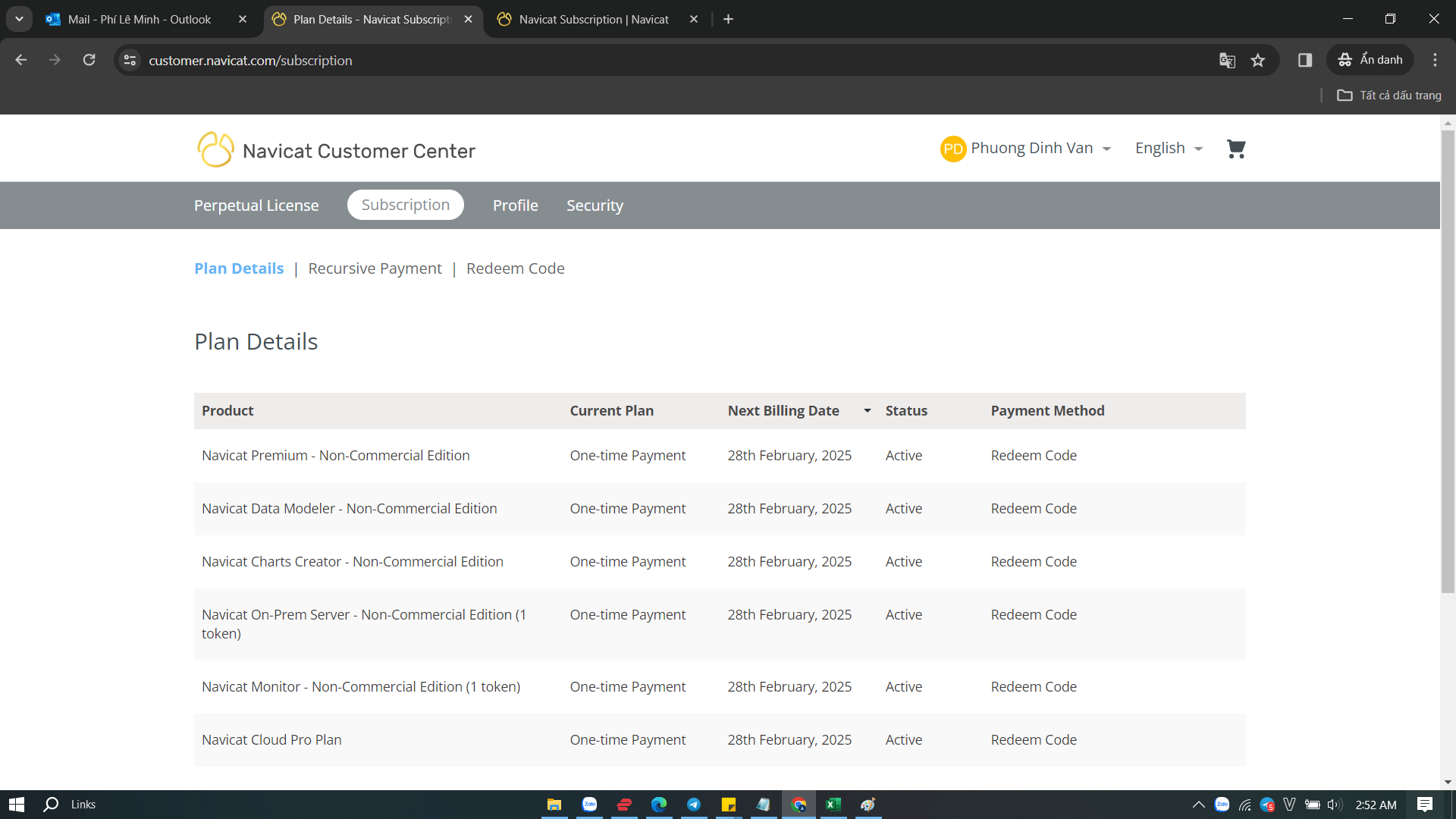
Task: Close the Mail - Outlook tab
Action: click(243, 19)
